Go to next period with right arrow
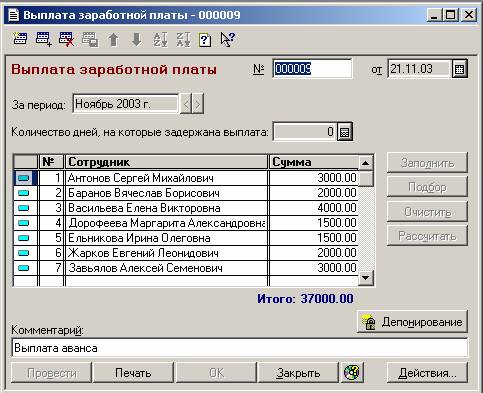483x393 pixels. 198,104
